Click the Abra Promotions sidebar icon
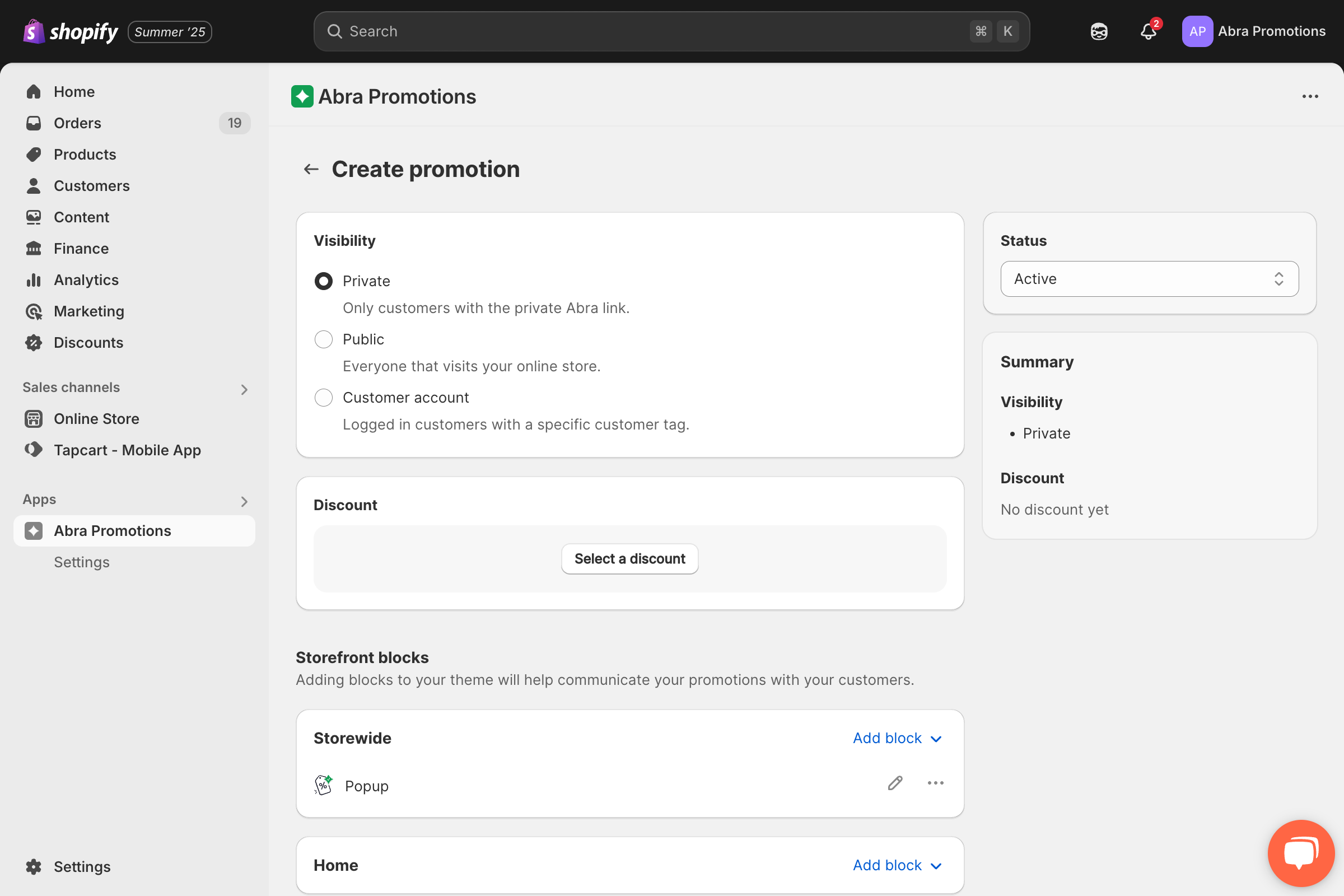1344x896 pixels. (x=34, y=531)
